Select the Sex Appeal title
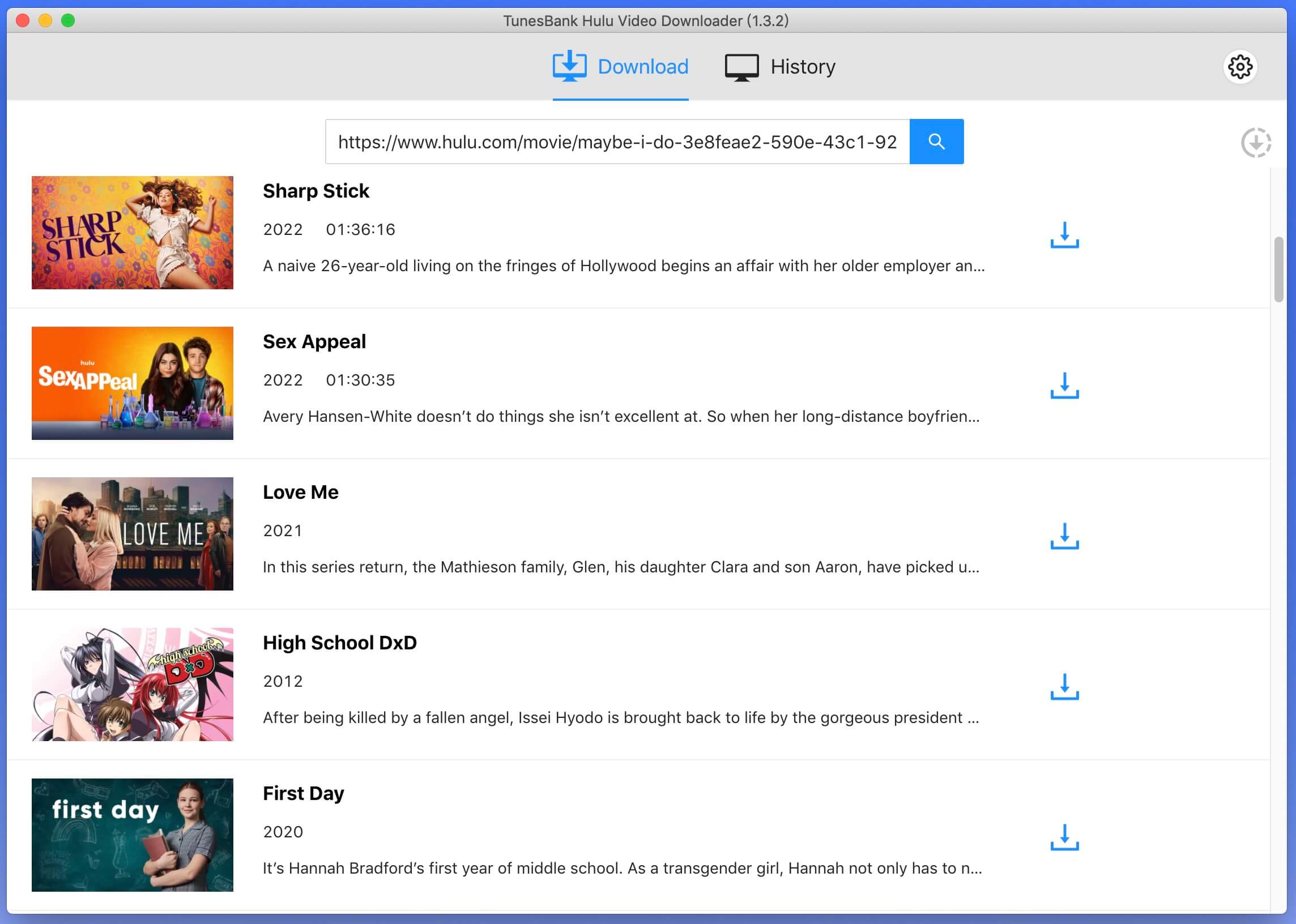Image resolution: width=1296 pixels, height=924 pixels. [314, 342]
